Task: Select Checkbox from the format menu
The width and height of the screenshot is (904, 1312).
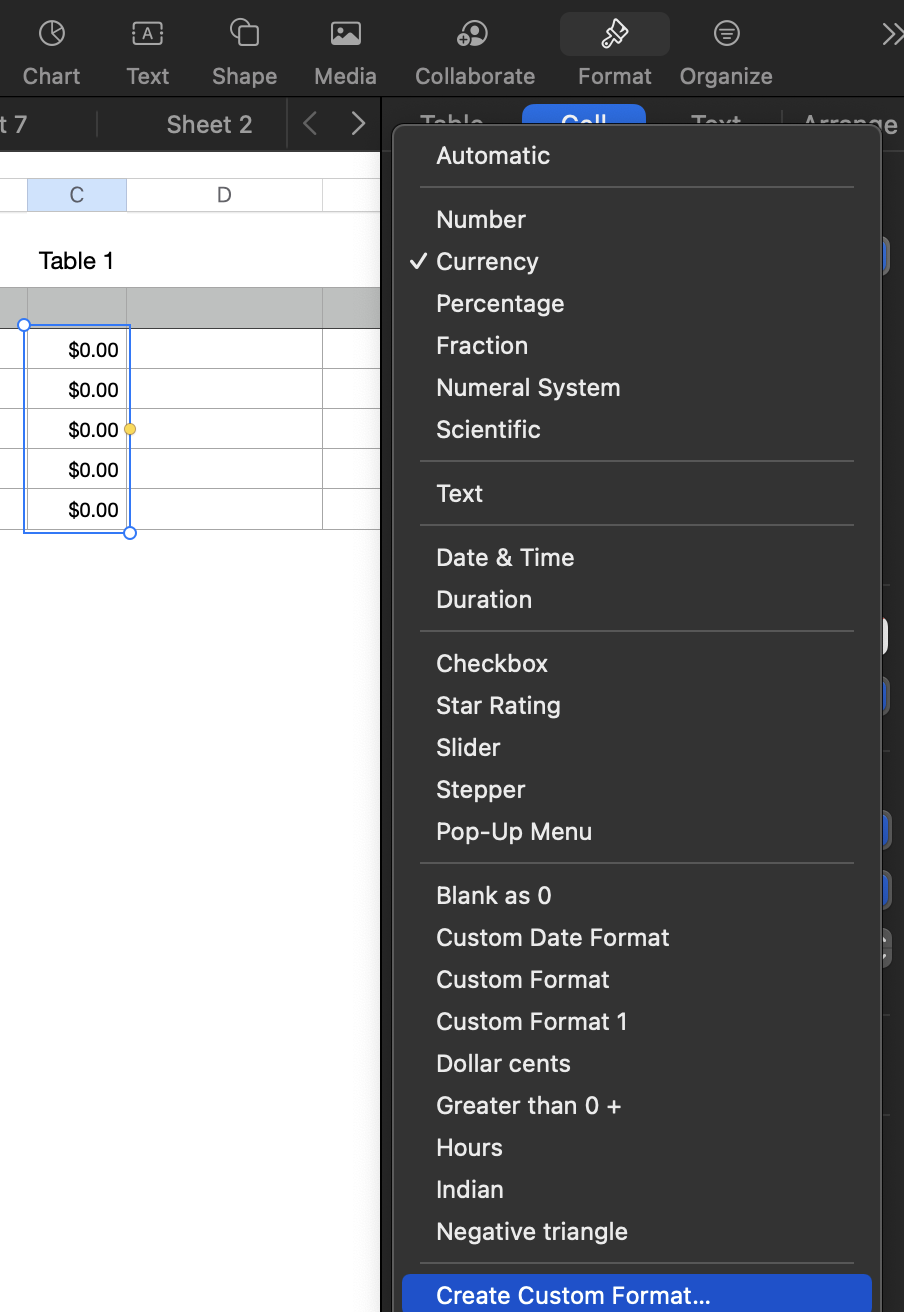Action: (x=492, y=664)
